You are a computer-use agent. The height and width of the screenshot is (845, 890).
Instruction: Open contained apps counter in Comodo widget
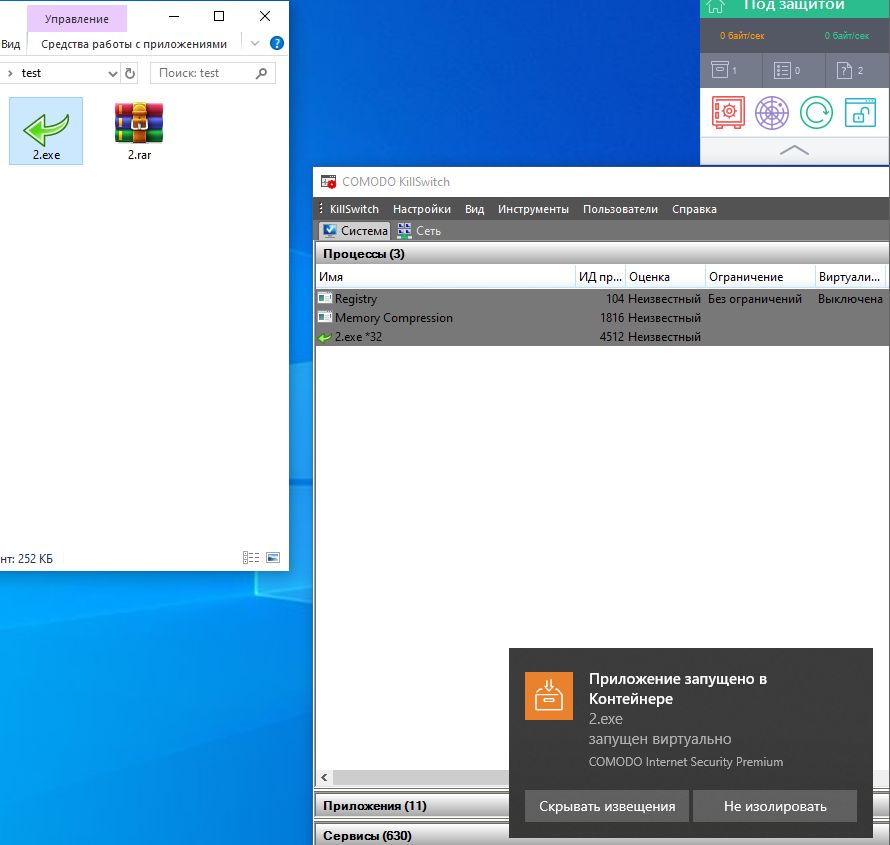click(x=724, y=70)
